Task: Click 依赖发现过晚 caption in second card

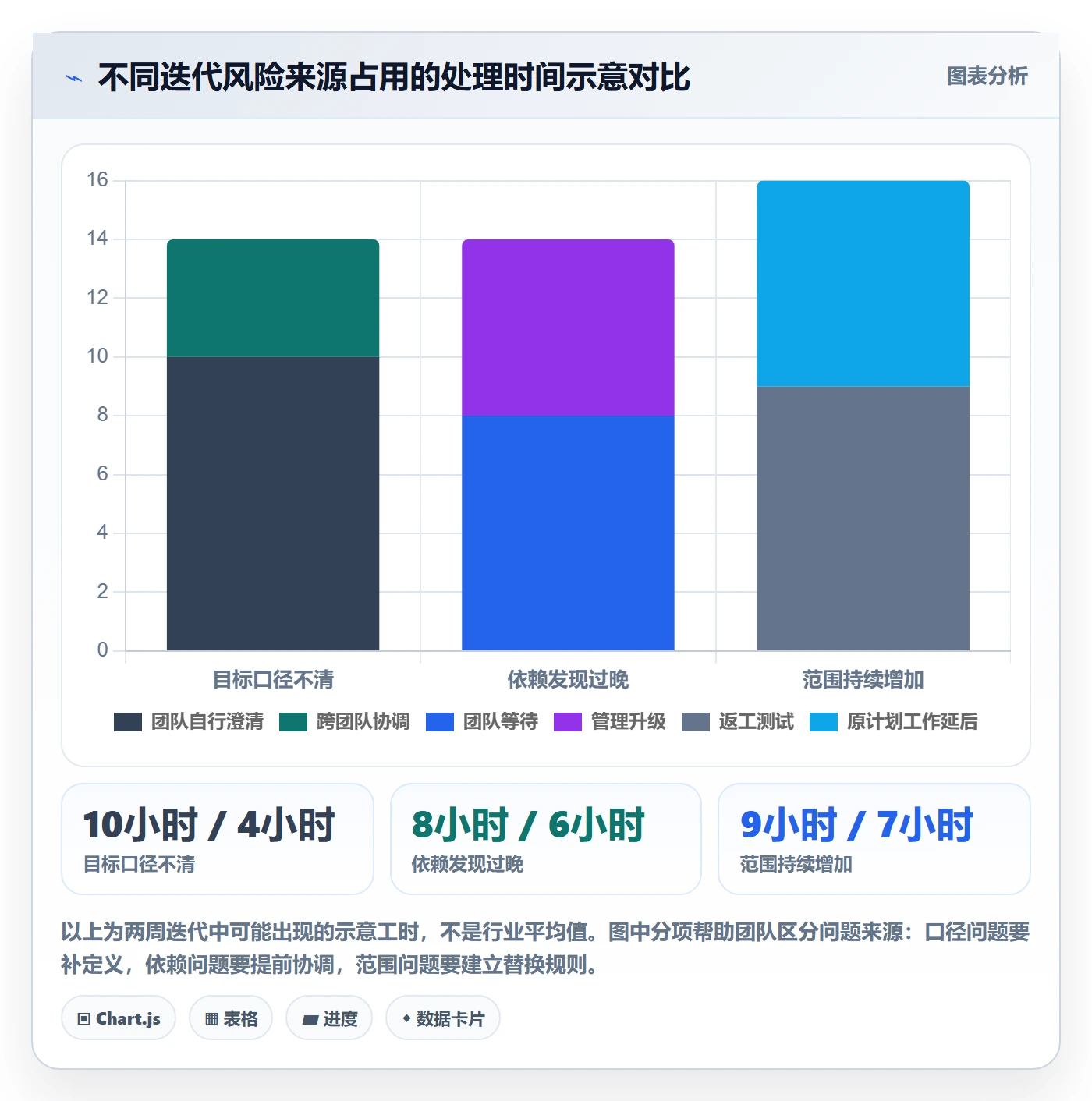Action: [x=468, y=864]
